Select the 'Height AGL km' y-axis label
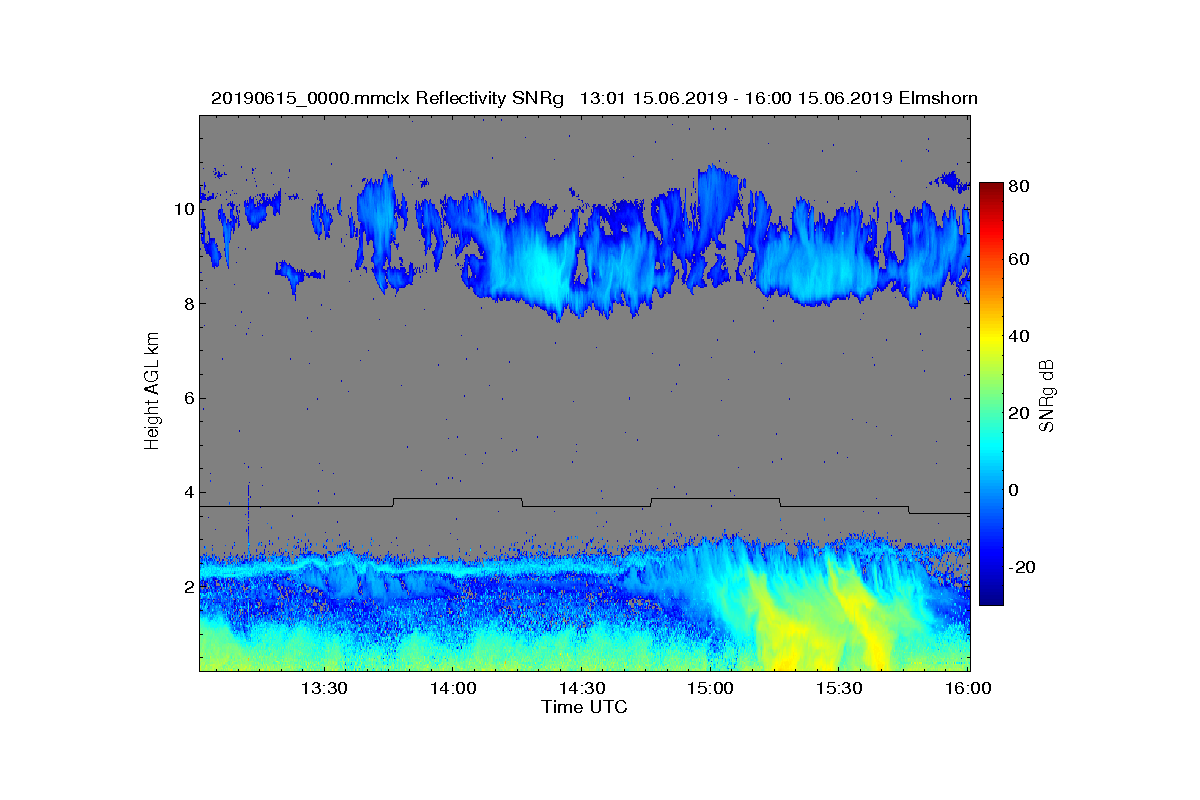Screen dimensions: 1200x800 click(x=152, y=392)
